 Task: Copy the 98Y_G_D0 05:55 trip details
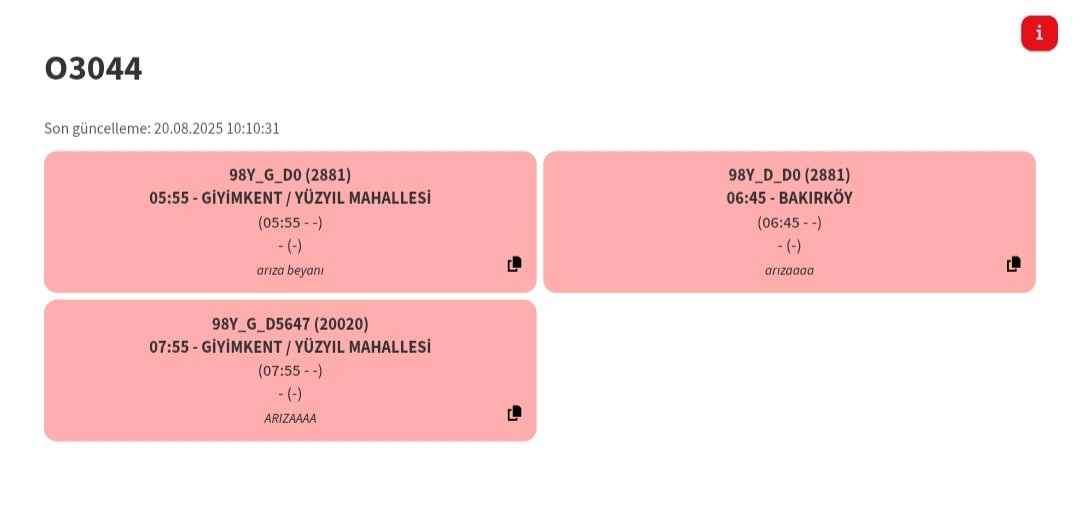point(515,264)
